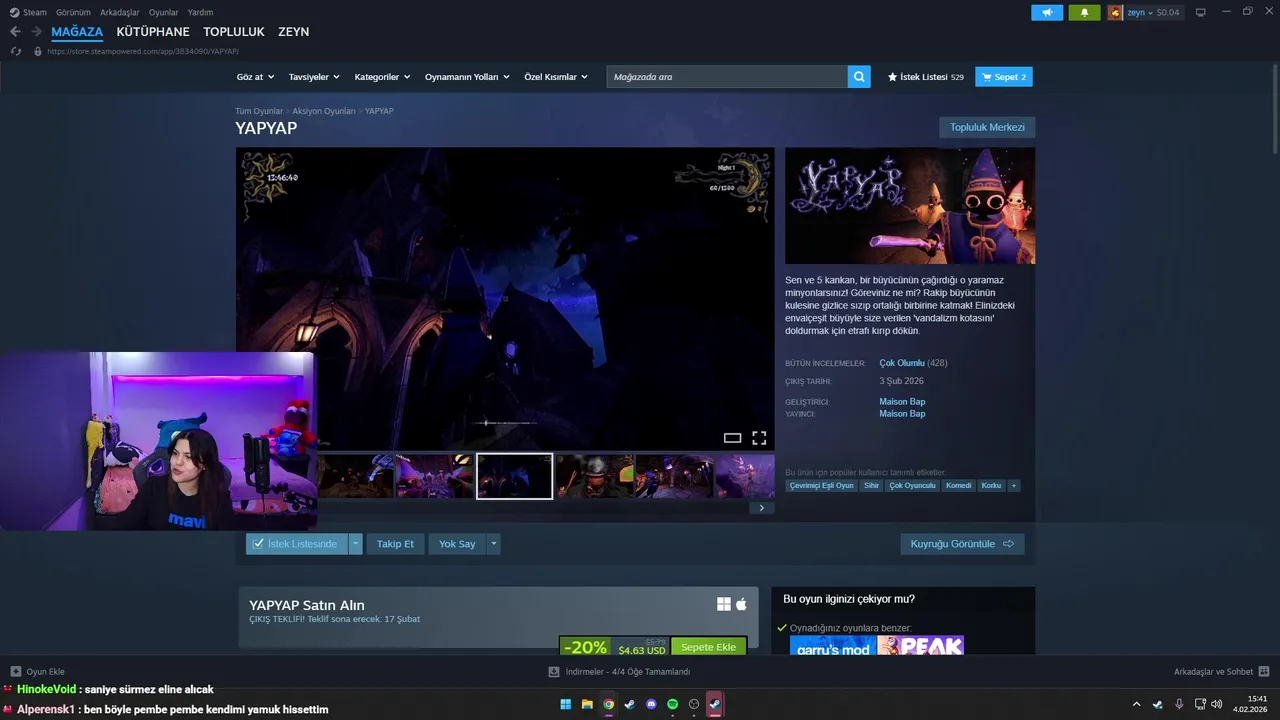Expand the Tavsiyeler menu
The image size is (1280, 720).
point(314,77)
